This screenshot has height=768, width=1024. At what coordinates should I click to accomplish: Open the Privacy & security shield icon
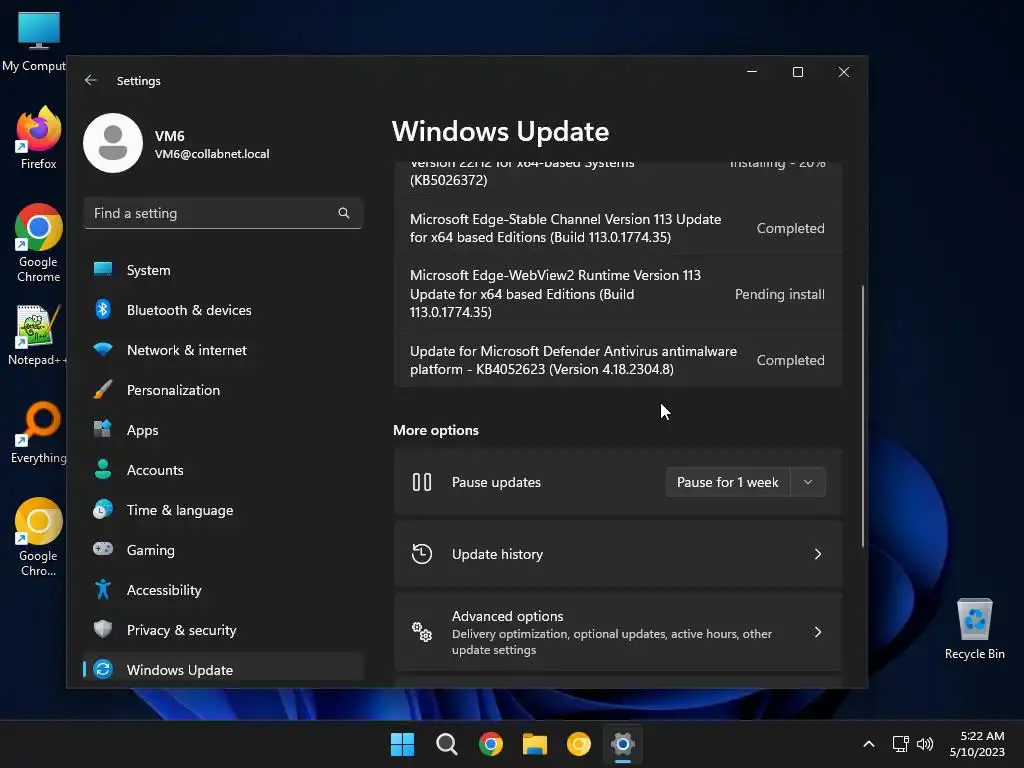click(103, 629)
